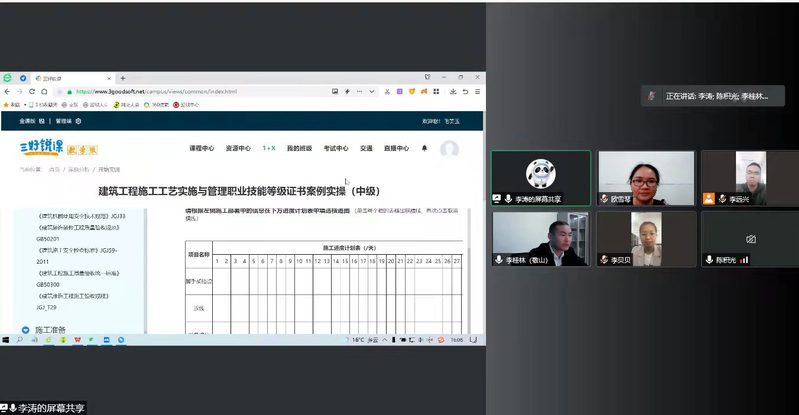This screenshot has height=415, width=799.
Task: Click the 施工准备 chevron icon
Action: (x=26, y=329)
